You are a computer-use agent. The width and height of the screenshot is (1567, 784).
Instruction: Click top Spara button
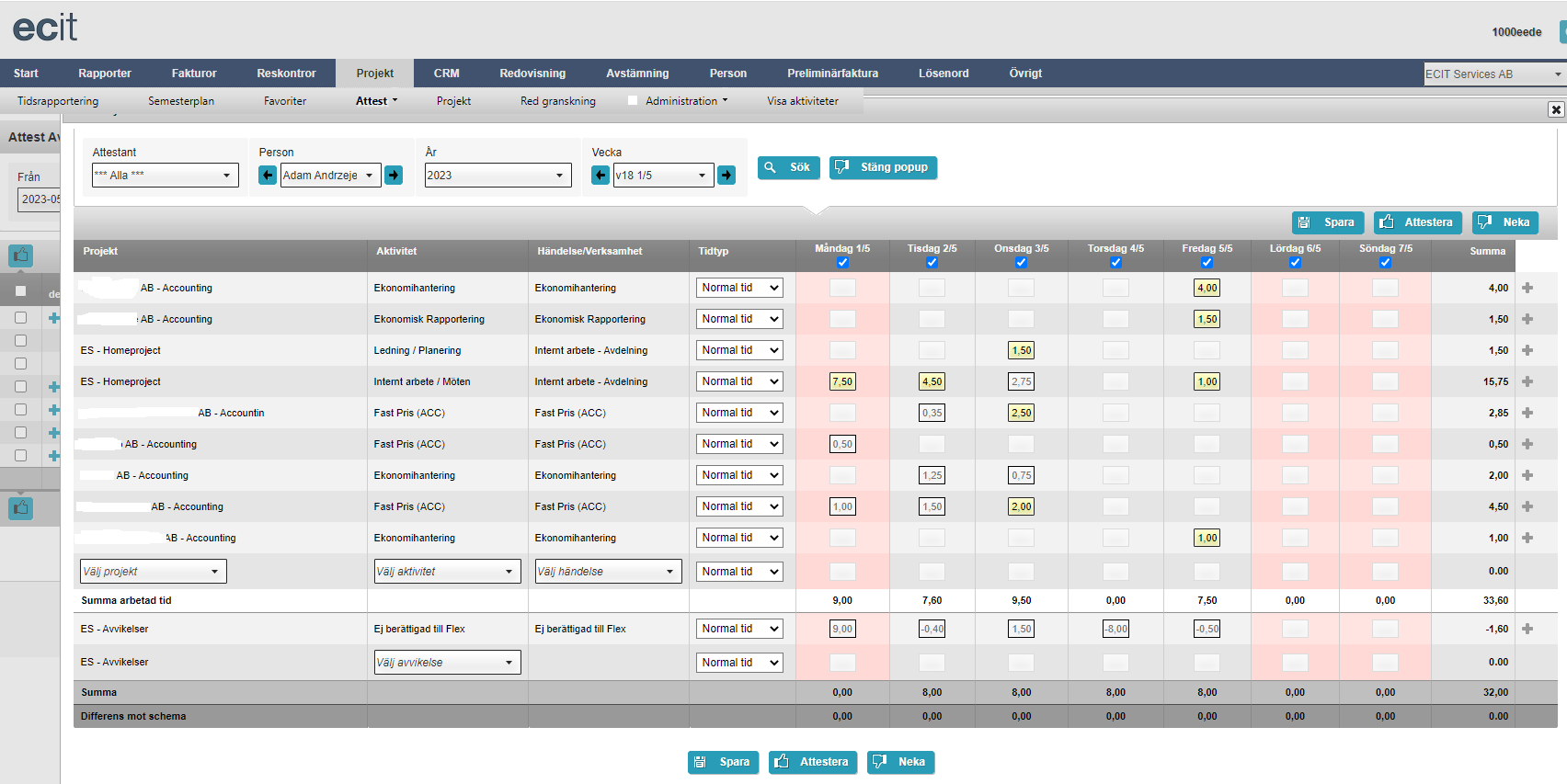[x=1328, y=222]
